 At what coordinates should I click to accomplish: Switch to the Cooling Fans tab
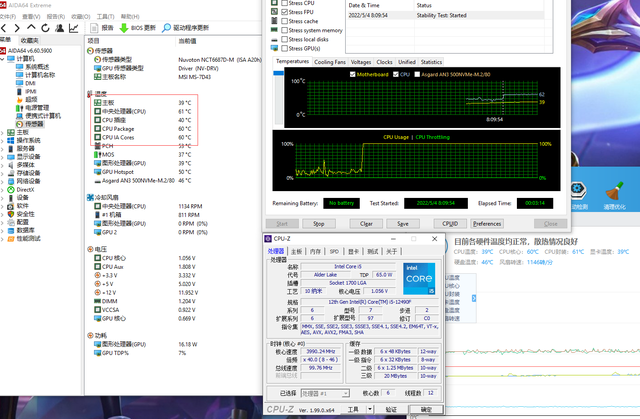[330, 62]
